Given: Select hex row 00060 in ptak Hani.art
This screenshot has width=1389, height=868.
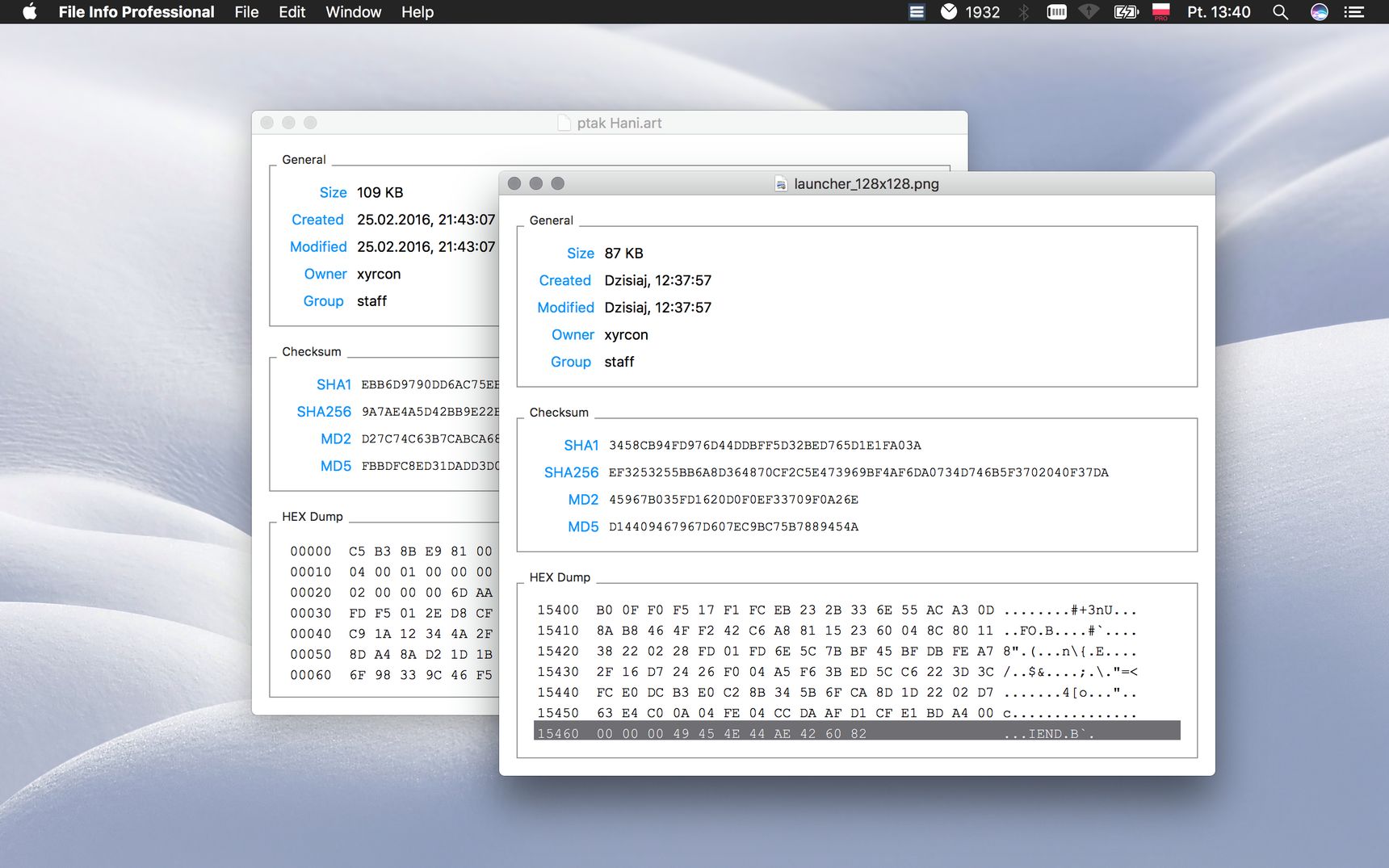Looking at the screenshot, I should coord(392,675).
